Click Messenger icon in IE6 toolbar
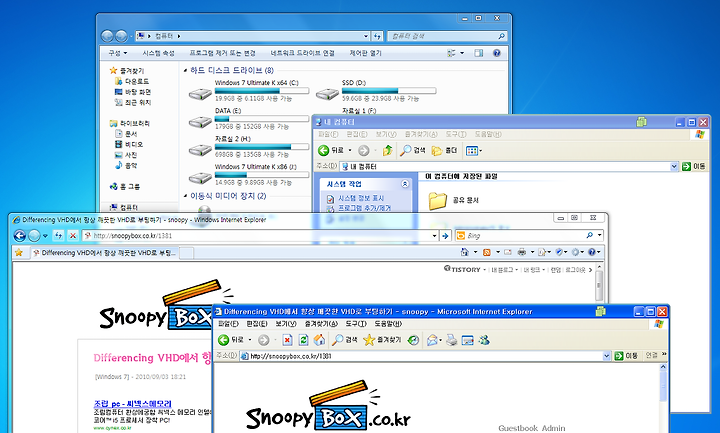This screenshot has height=433, width=720. coord(484,340)
